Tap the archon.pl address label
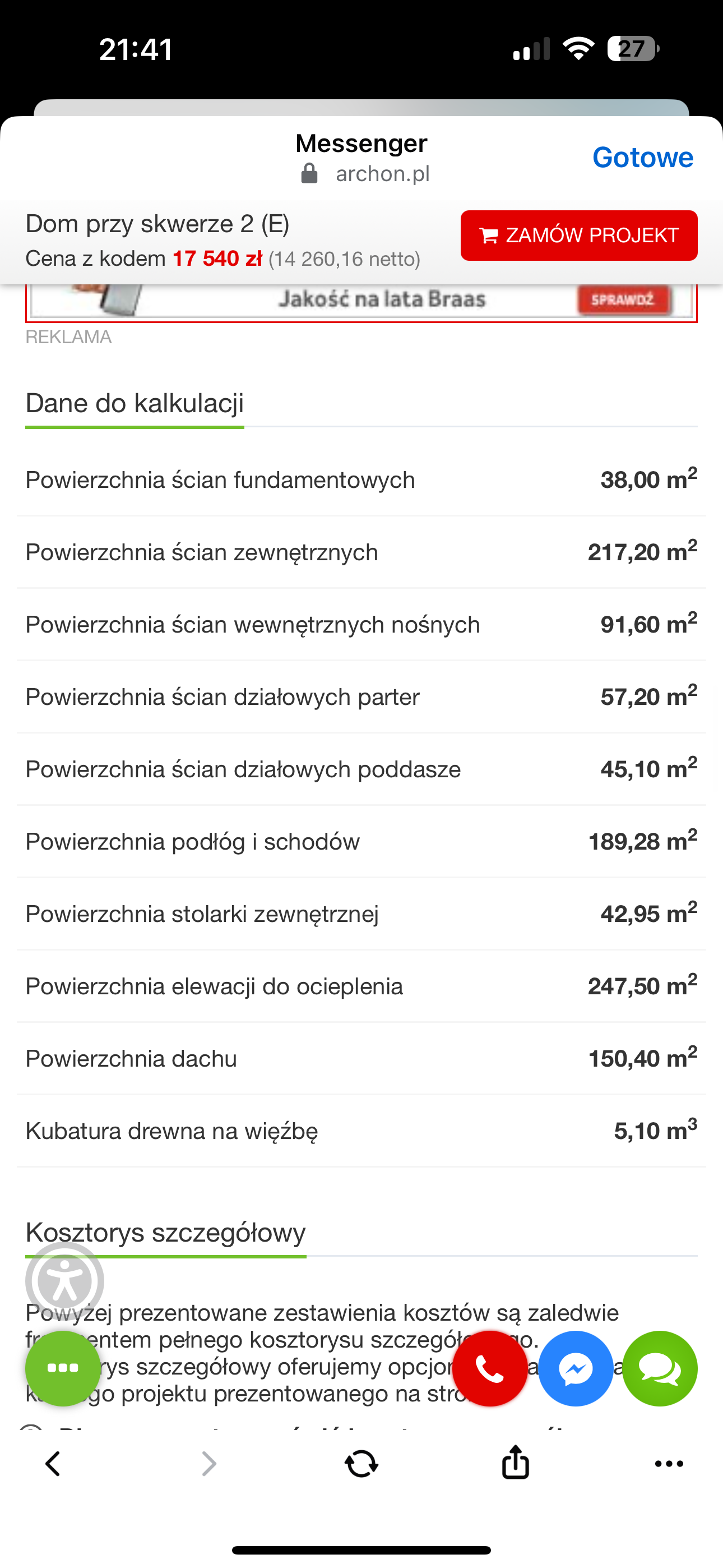The width and height of the screenshot is (723, 1568). [x=382, y=174]
